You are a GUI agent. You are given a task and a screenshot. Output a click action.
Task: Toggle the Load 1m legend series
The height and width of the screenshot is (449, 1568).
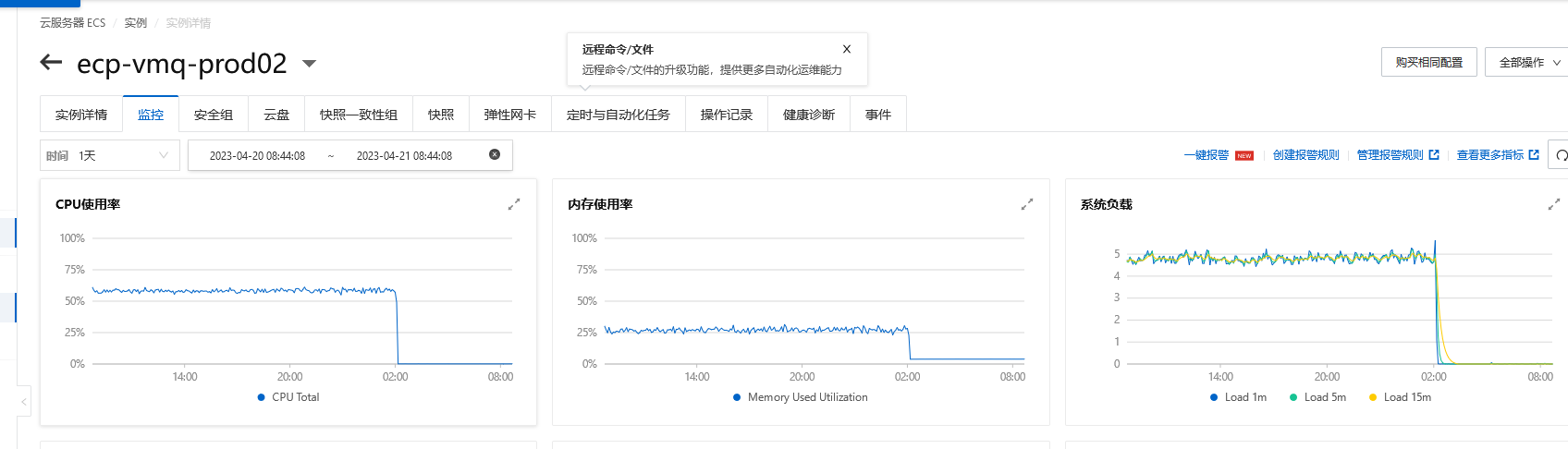(1238, 397)
